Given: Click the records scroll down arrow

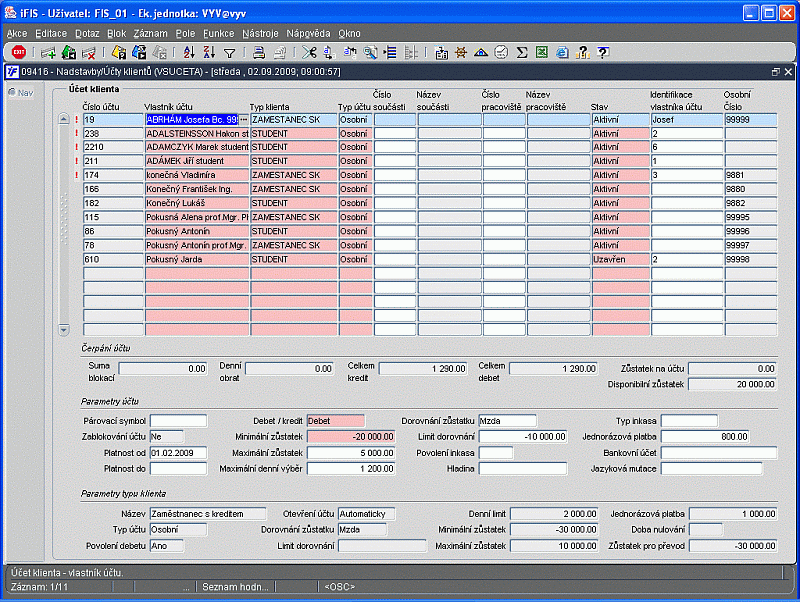Looking at the screenshot, I should 64,330.
